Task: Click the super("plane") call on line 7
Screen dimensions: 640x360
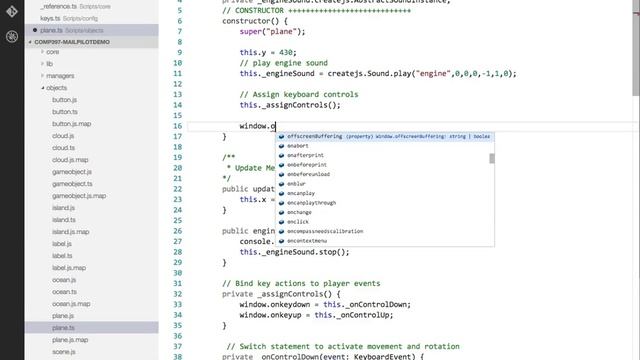Action: [x=272, y=31]
